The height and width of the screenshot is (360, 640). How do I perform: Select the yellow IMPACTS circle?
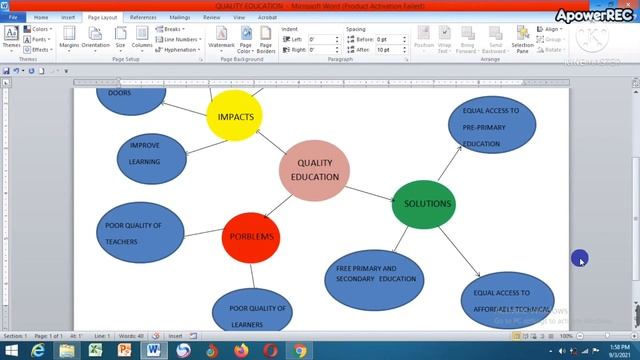point(235,116)
